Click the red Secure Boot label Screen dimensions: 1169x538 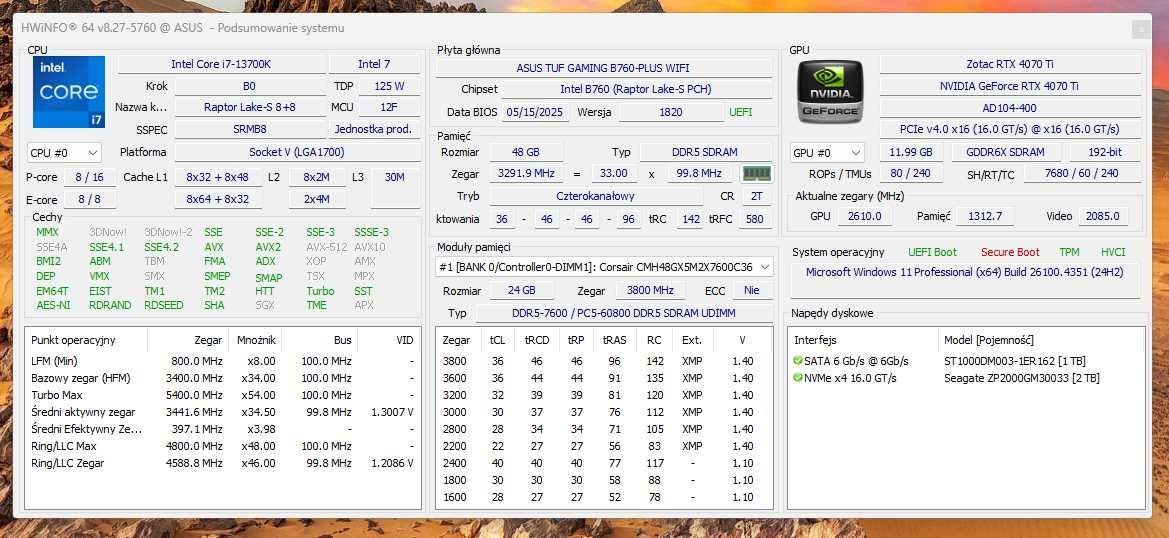[x=1010, y=253]
